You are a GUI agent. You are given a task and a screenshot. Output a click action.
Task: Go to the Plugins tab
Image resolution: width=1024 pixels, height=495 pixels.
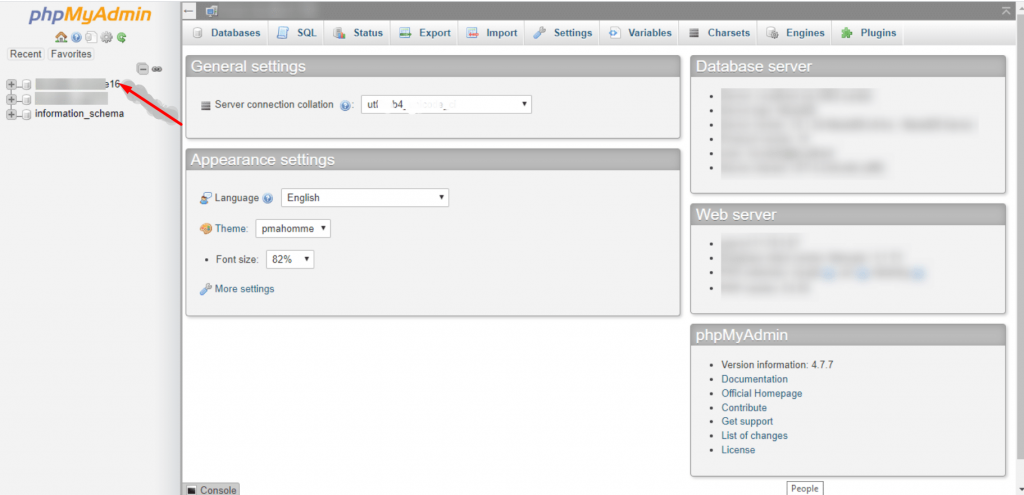coord(868,33)
